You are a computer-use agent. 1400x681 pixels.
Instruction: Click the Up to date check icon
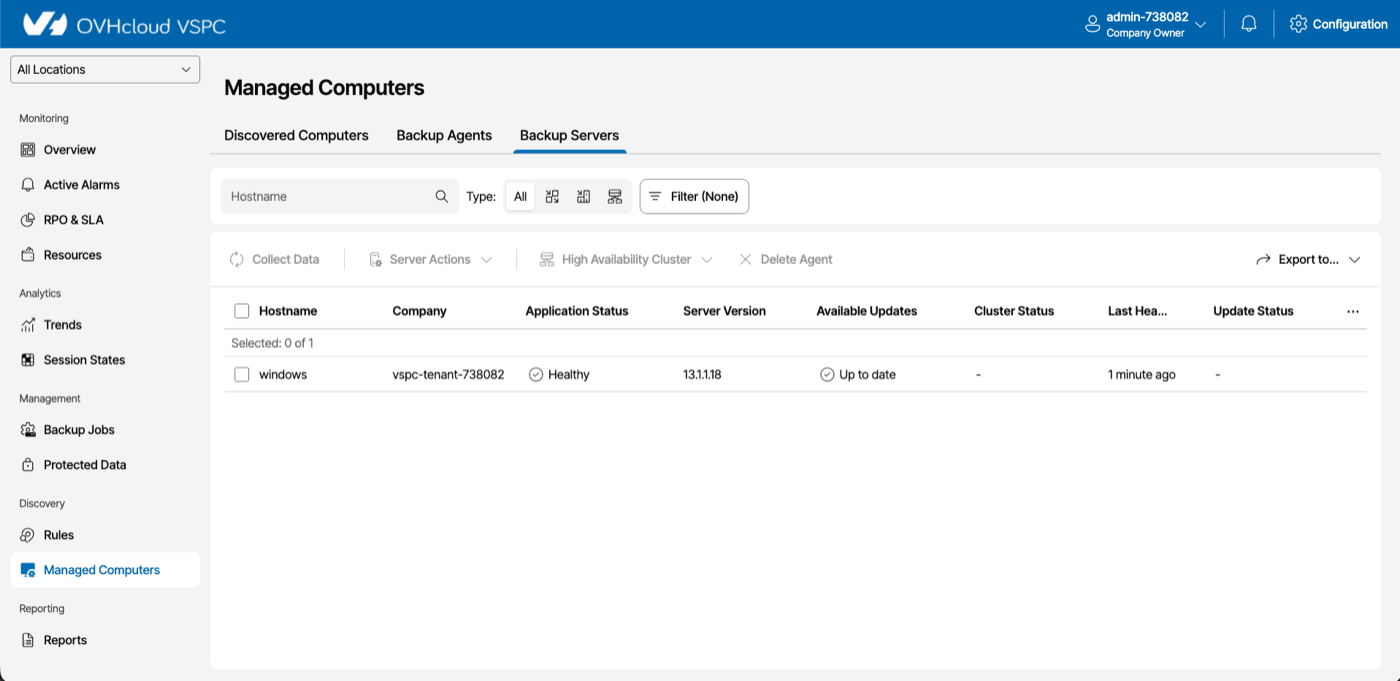click(x=827, y=374)
